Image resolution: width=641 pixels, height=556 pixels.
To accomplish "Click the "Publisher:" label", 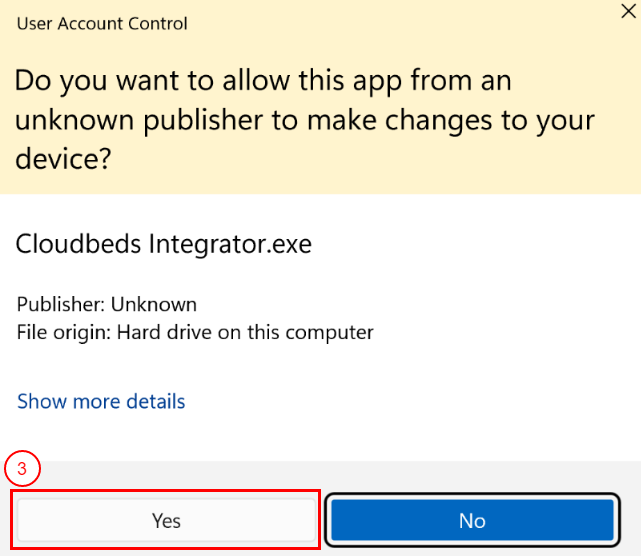I will coord(61,304).
